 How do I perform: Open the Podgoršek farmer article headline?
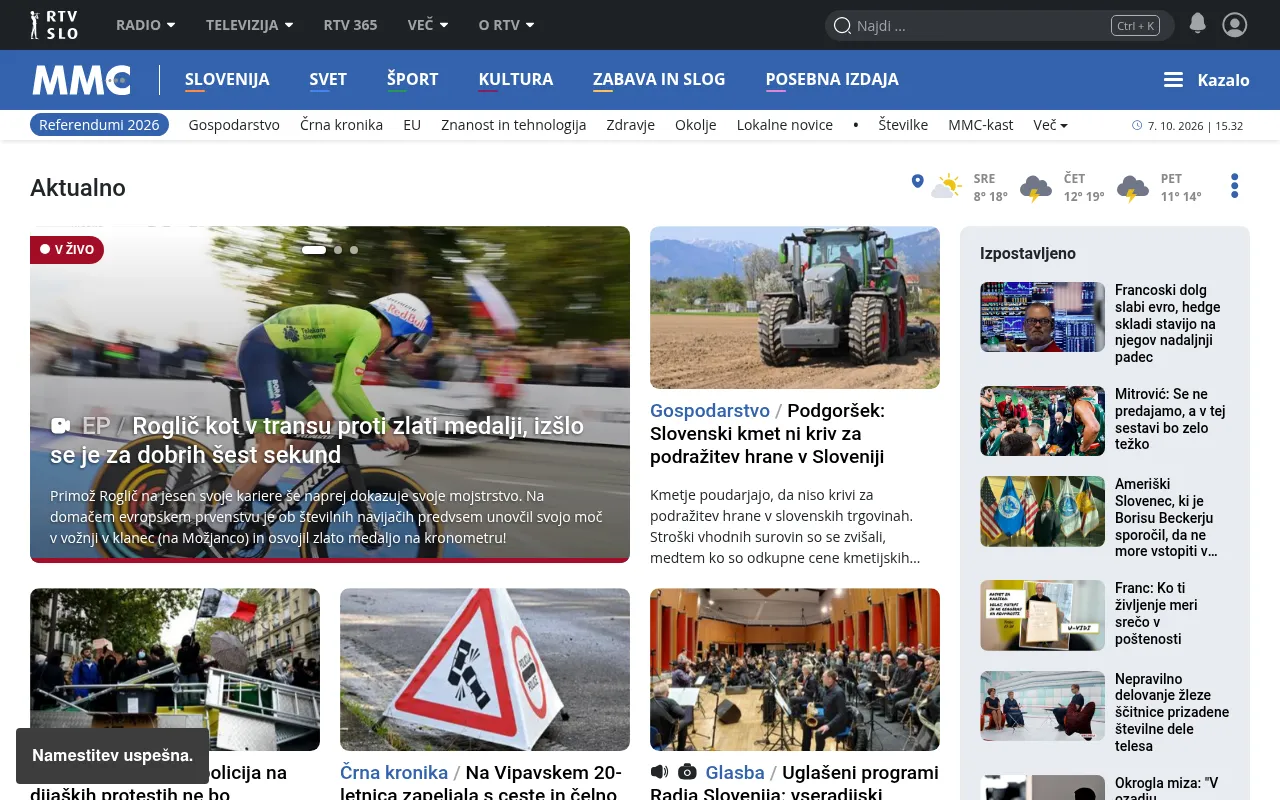coord(768,434)
